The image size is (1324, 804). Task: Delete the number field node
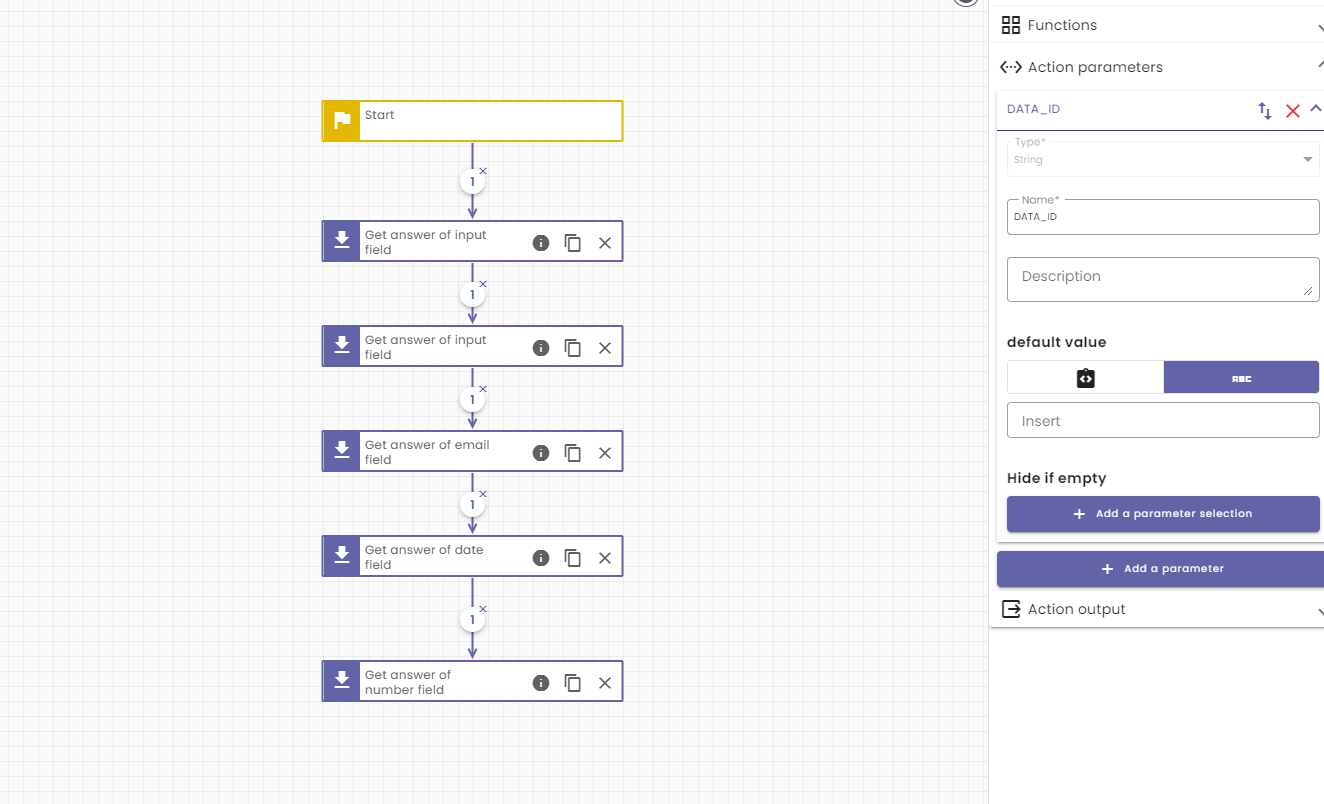(x=605, y=683)
